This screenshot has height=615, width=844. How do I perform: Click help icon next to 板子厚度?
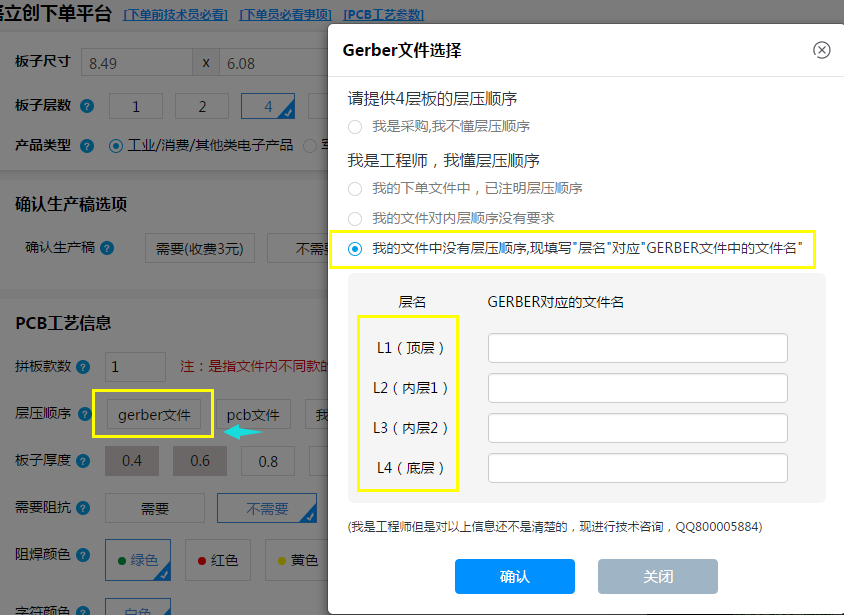click(83, 461)
